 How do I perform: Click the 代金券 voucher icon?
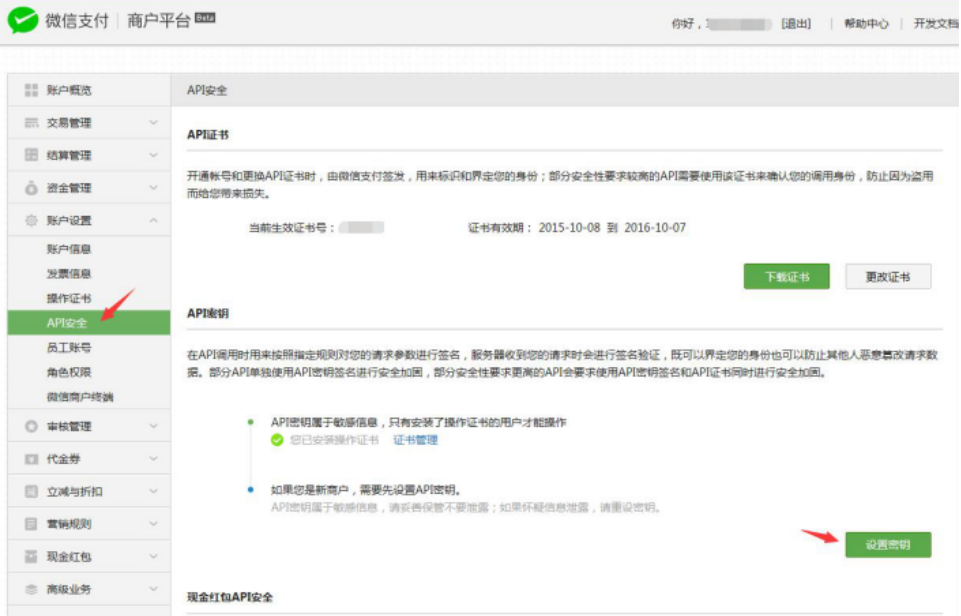[x=31, y=459]
